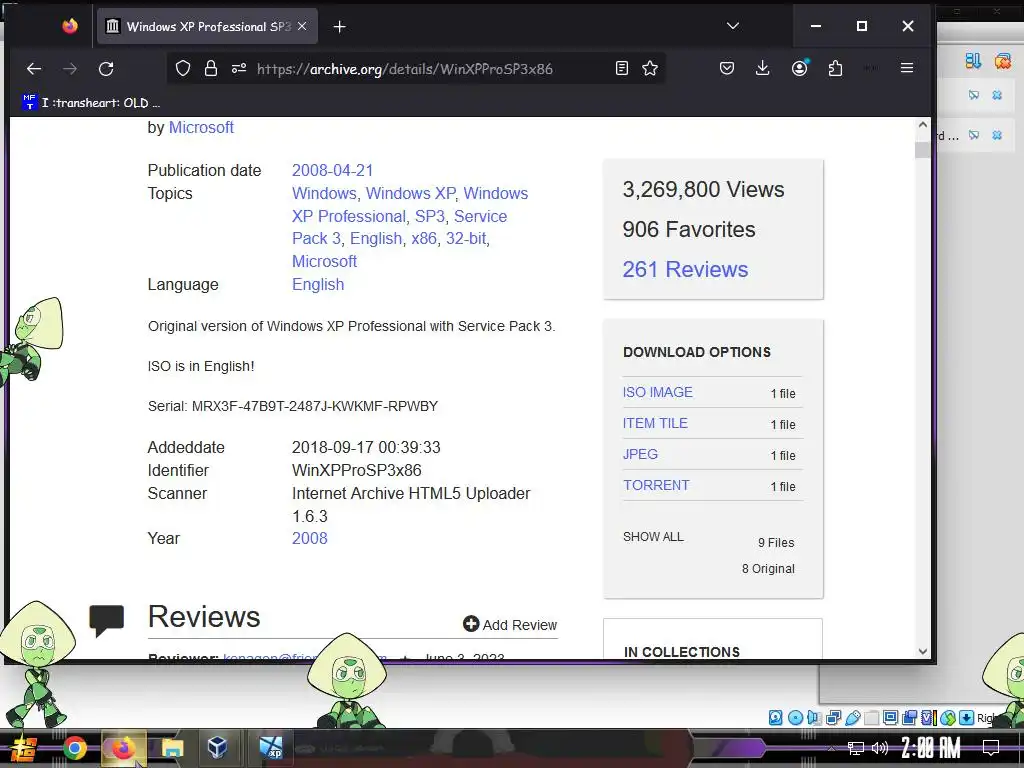This screenshot has height=768, width=1024.
Task: Open the 261 Reviews link
Action: tap(685, 269)
